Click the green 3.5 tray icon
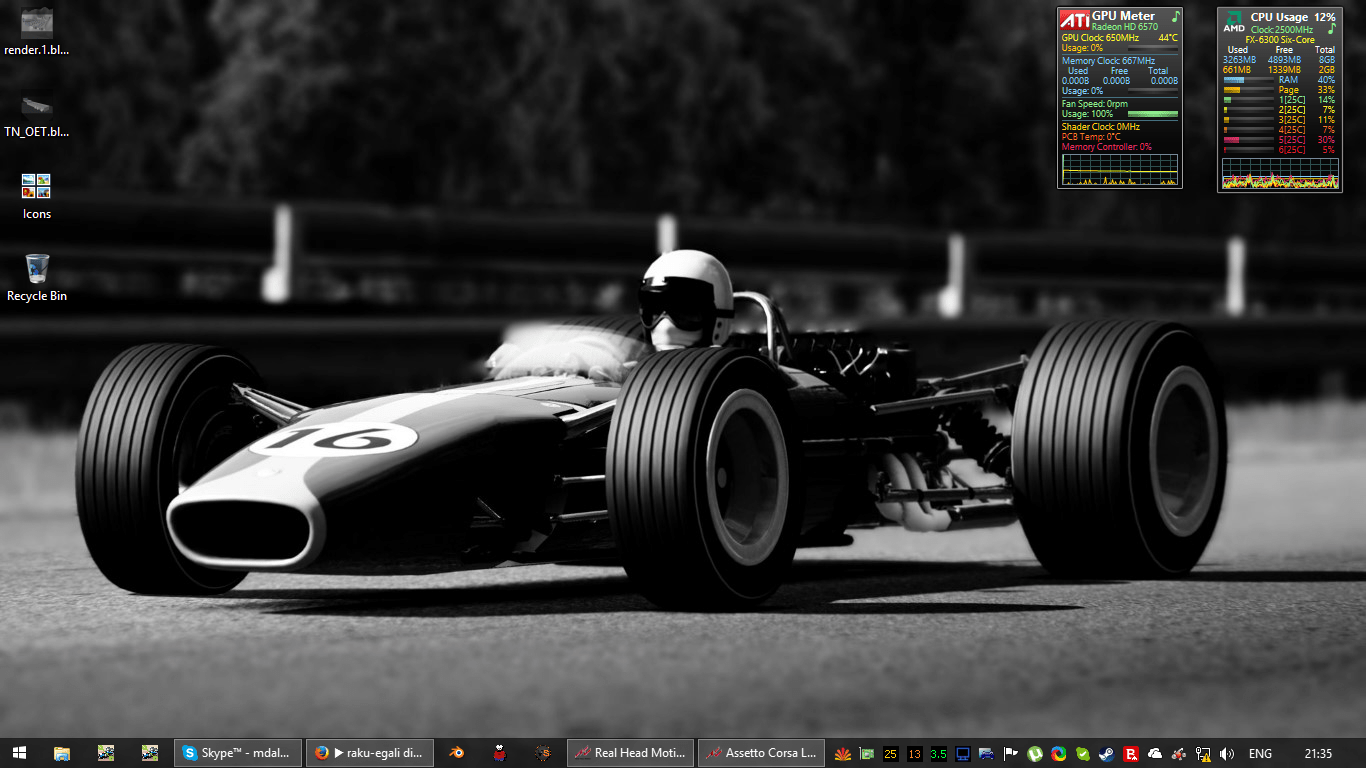The width and height of the screenshot is (1366, 768). [938, 754]
